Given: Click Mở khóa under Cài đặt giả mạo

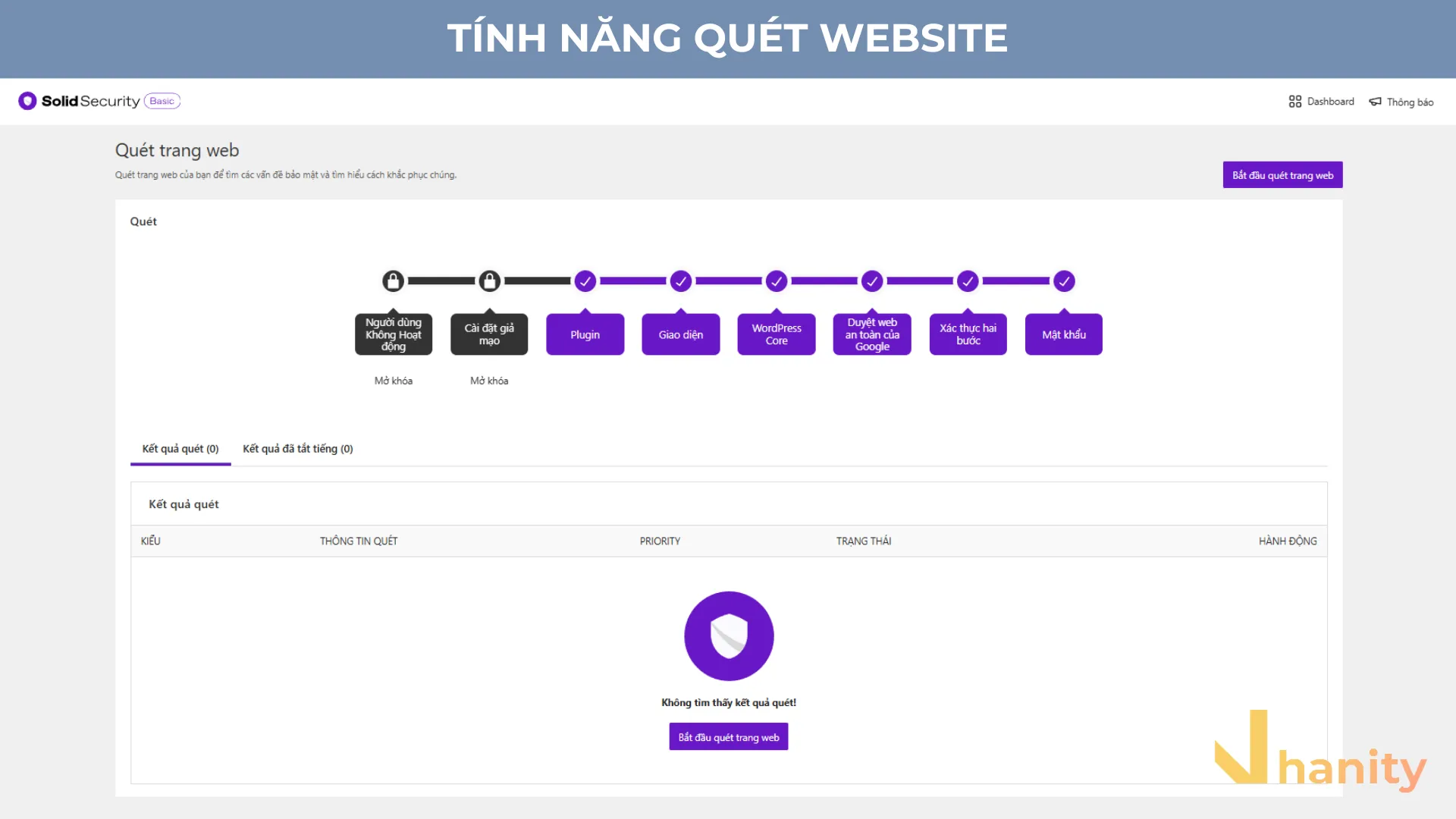Looking at the screenshot, I should point(489,381).
